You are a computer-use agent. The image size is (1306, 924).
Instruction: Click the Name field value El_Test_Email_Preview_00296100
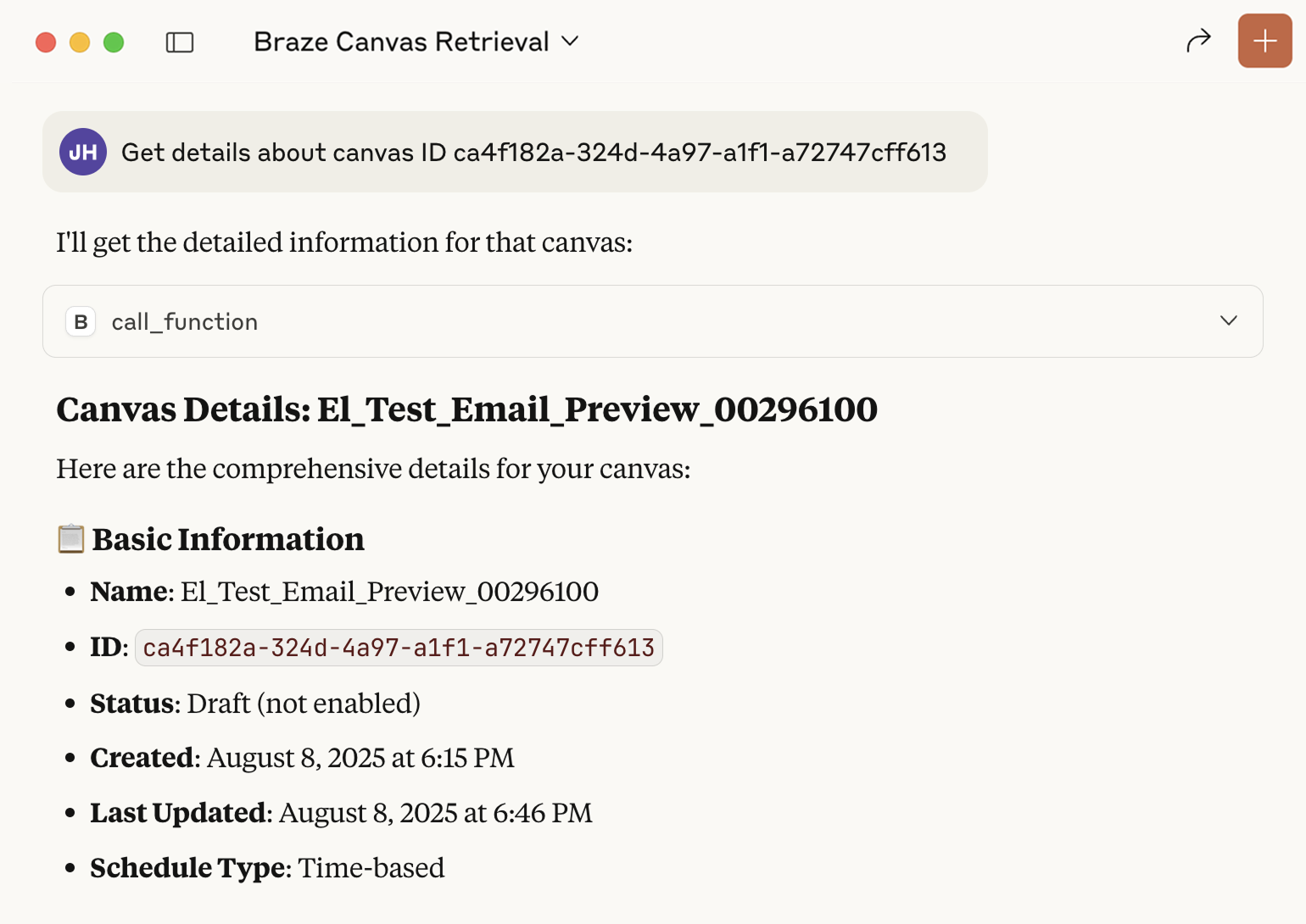(x=389, y=591)
